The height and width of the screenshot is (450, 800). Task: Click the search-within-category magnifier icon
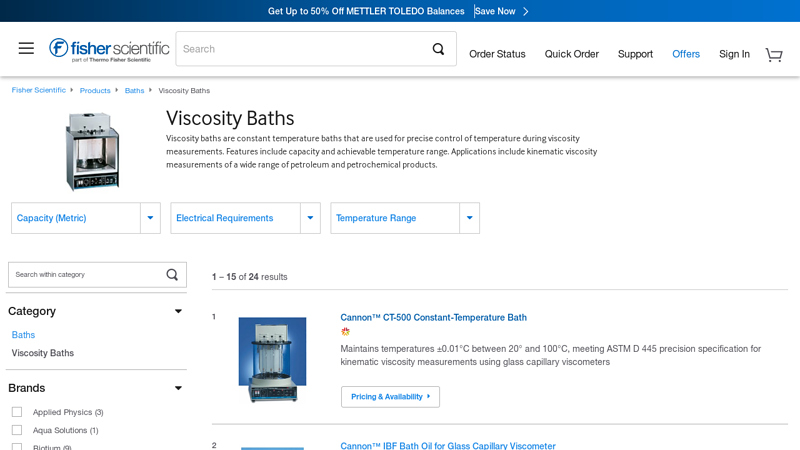coord(172,274)
